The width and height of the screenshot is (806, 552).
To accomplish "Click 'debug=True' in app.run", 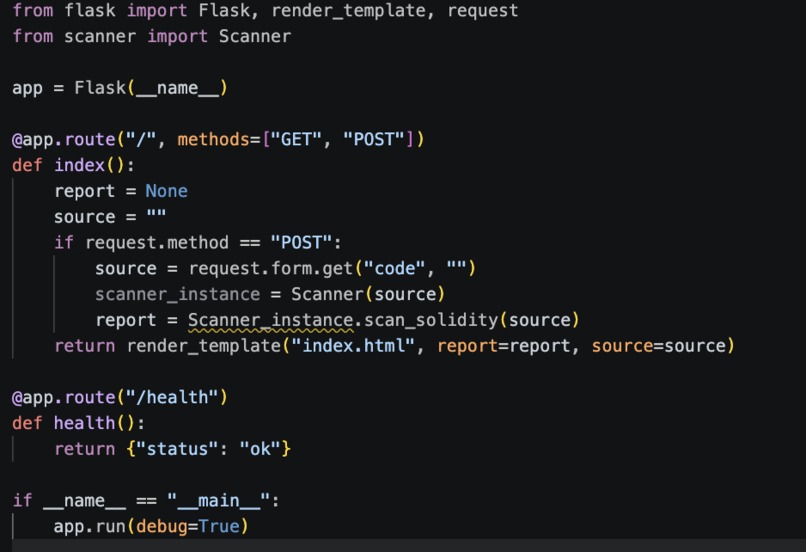I will [188, 526].
